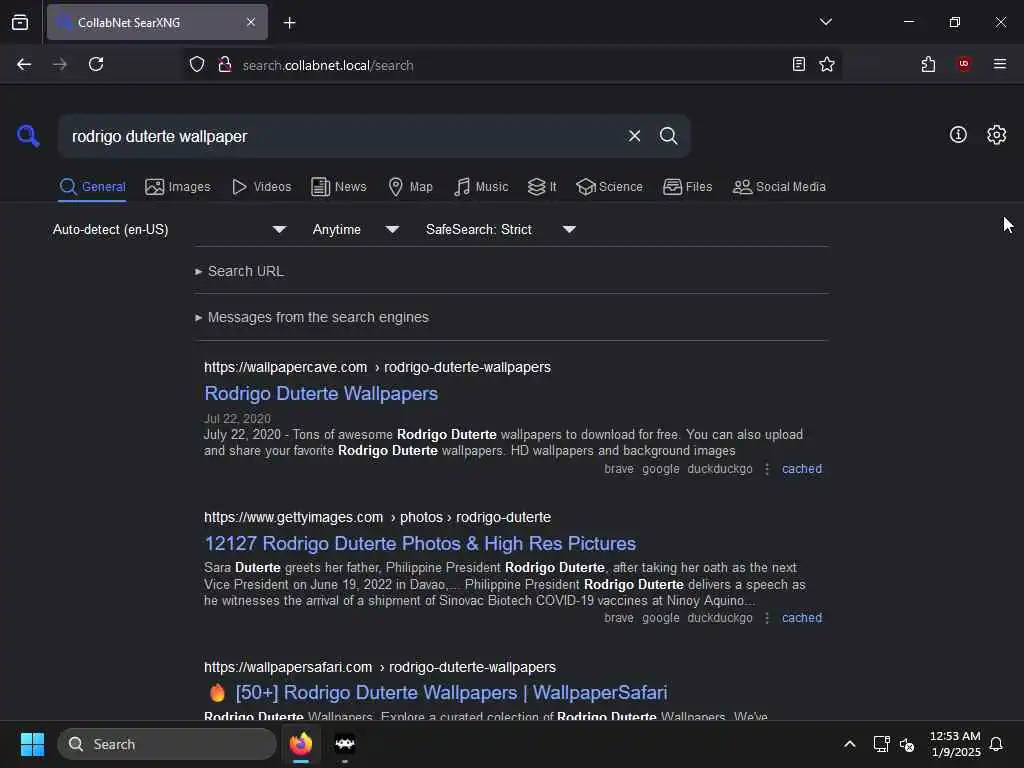The width and height of the screenshot is (1024, 768).
Task: Click the gettyimages.com URL line
Action: tap(377, 517)
